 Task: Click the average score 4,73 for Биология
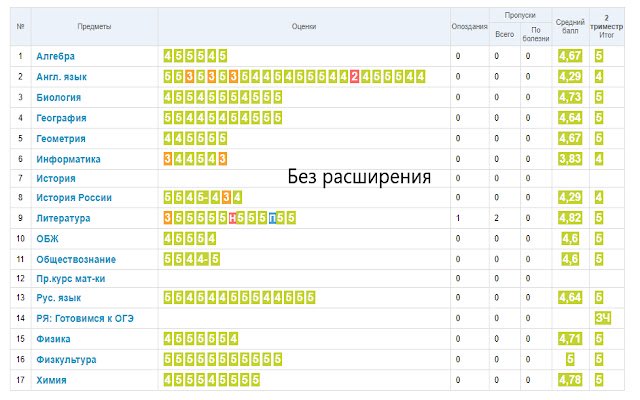(570, 97)
